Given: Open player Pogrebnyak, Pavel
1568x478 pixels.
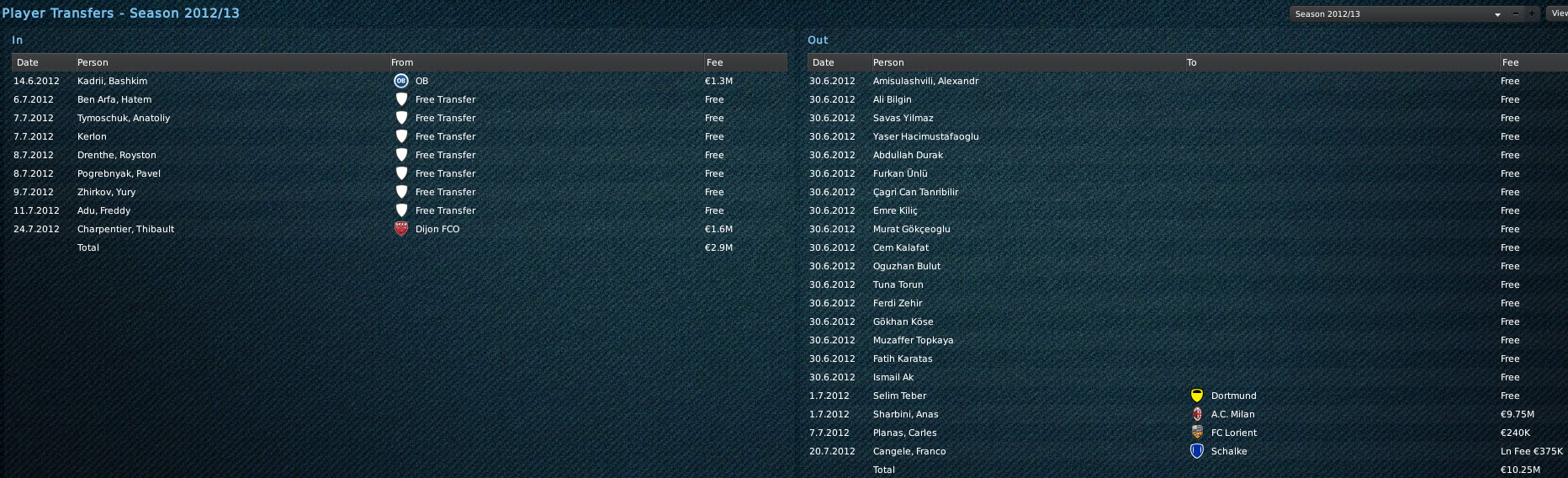Looking at the screenshot, I should (119, 173).
